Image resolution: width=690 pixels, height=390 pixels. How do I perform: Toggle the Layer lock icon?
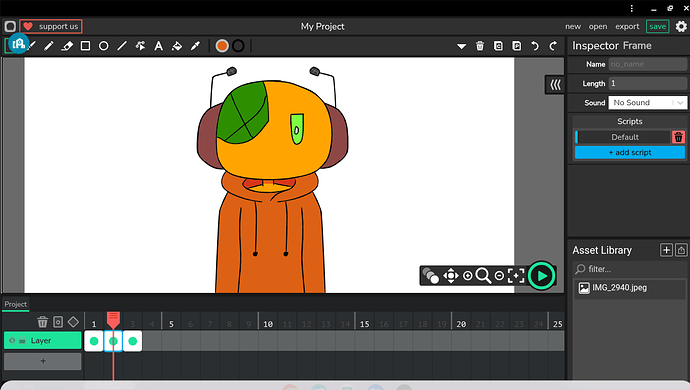22,341
